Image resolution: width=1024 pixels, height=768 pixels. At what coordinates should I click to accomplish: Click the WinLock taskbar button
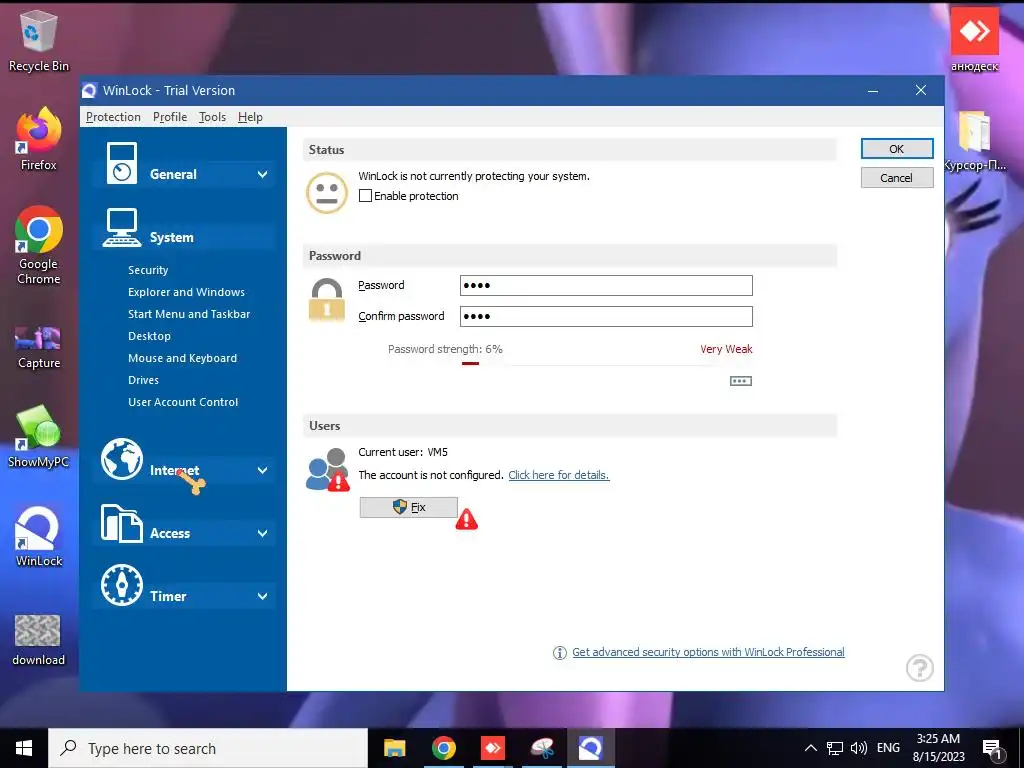click(590, 748)
